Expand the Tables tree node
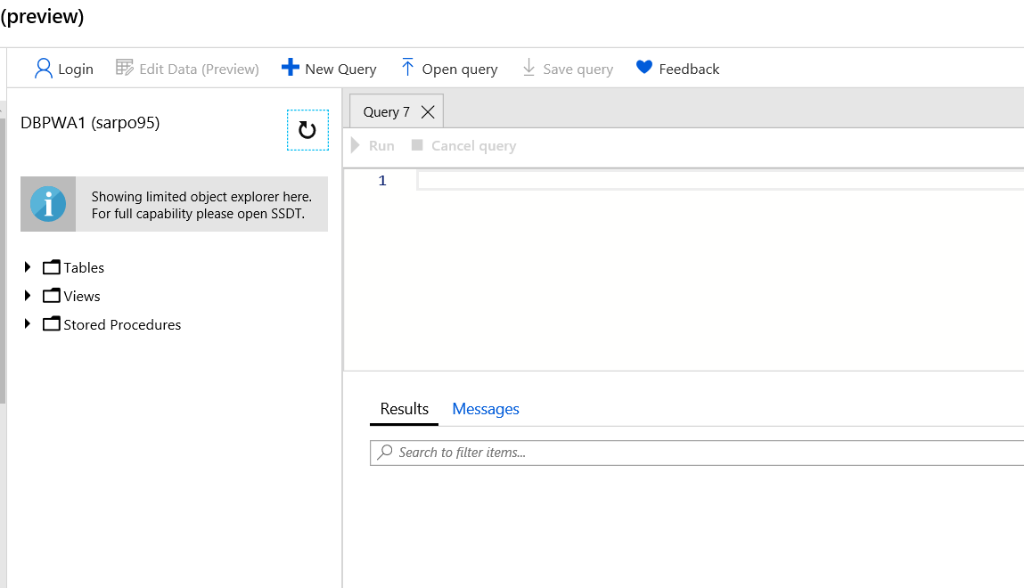The width and height of the screenshot is (1024, 588). pyautogui.click(x=27, y=267)
